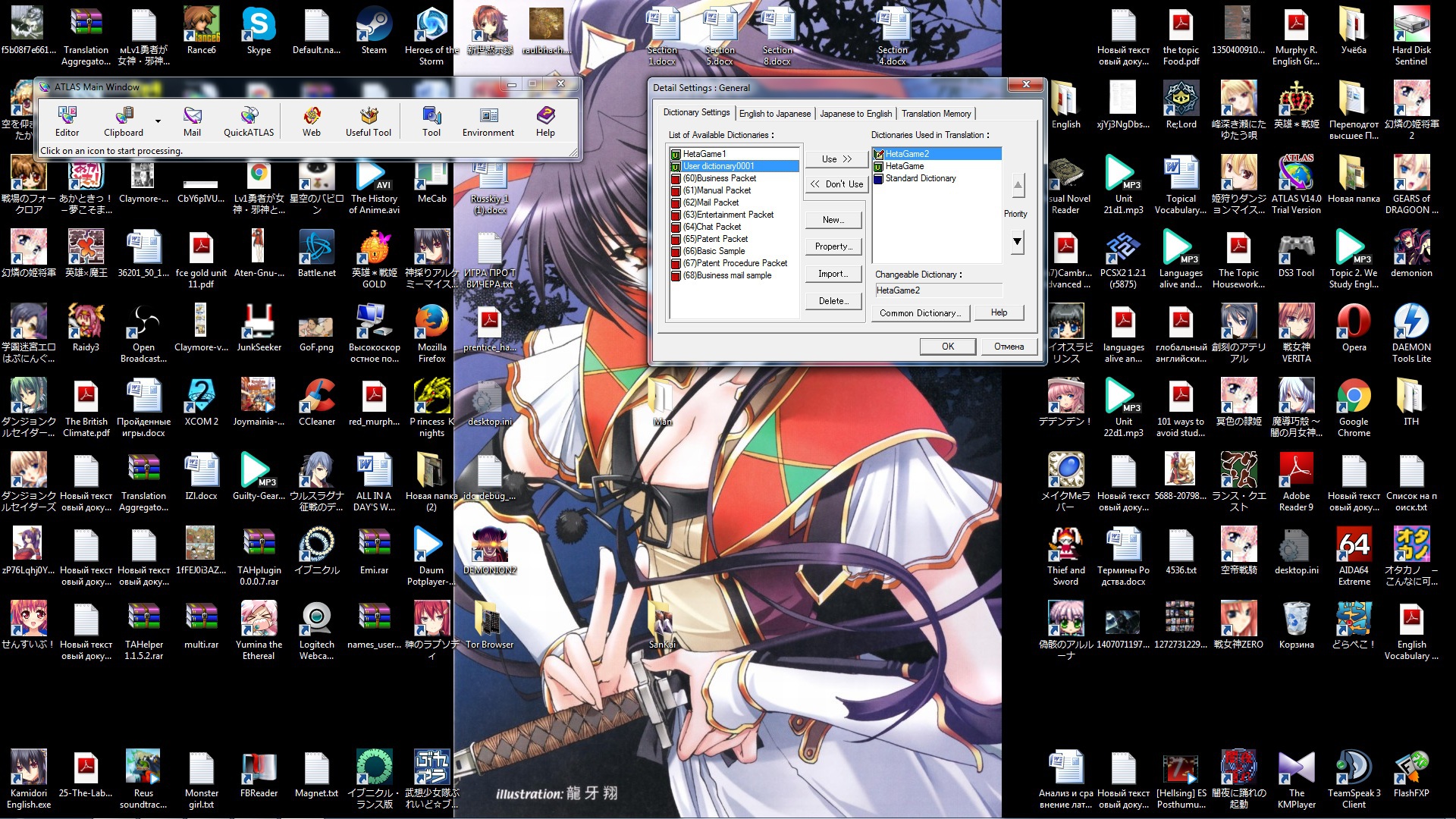This screenshot has width=1456, height=819.
Task: Click the Changeable Dictionary field
Action: pyautogui.click(x=937, y=290)
